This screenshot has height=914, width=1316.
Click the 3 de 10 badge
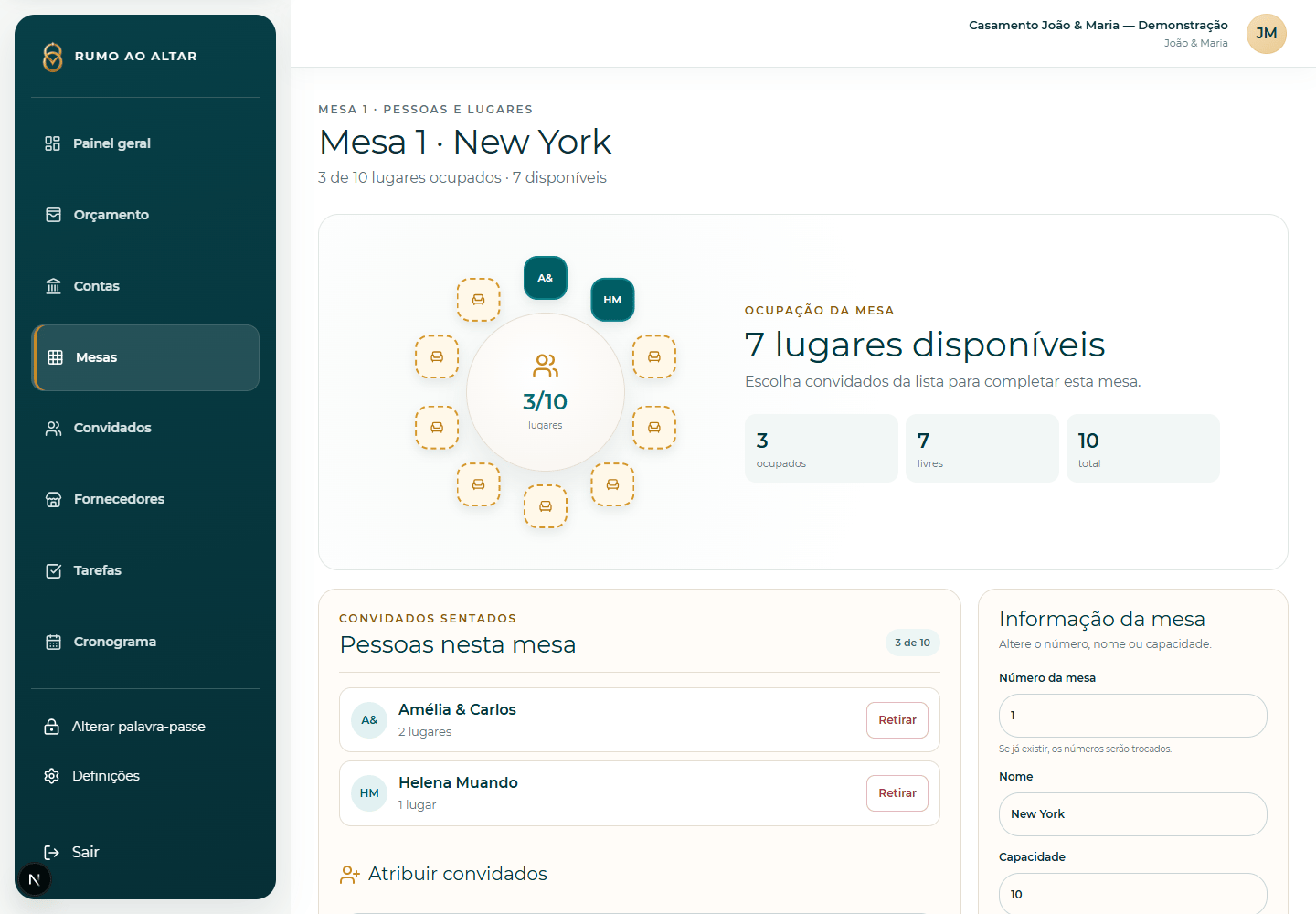(x=913, y=643)
